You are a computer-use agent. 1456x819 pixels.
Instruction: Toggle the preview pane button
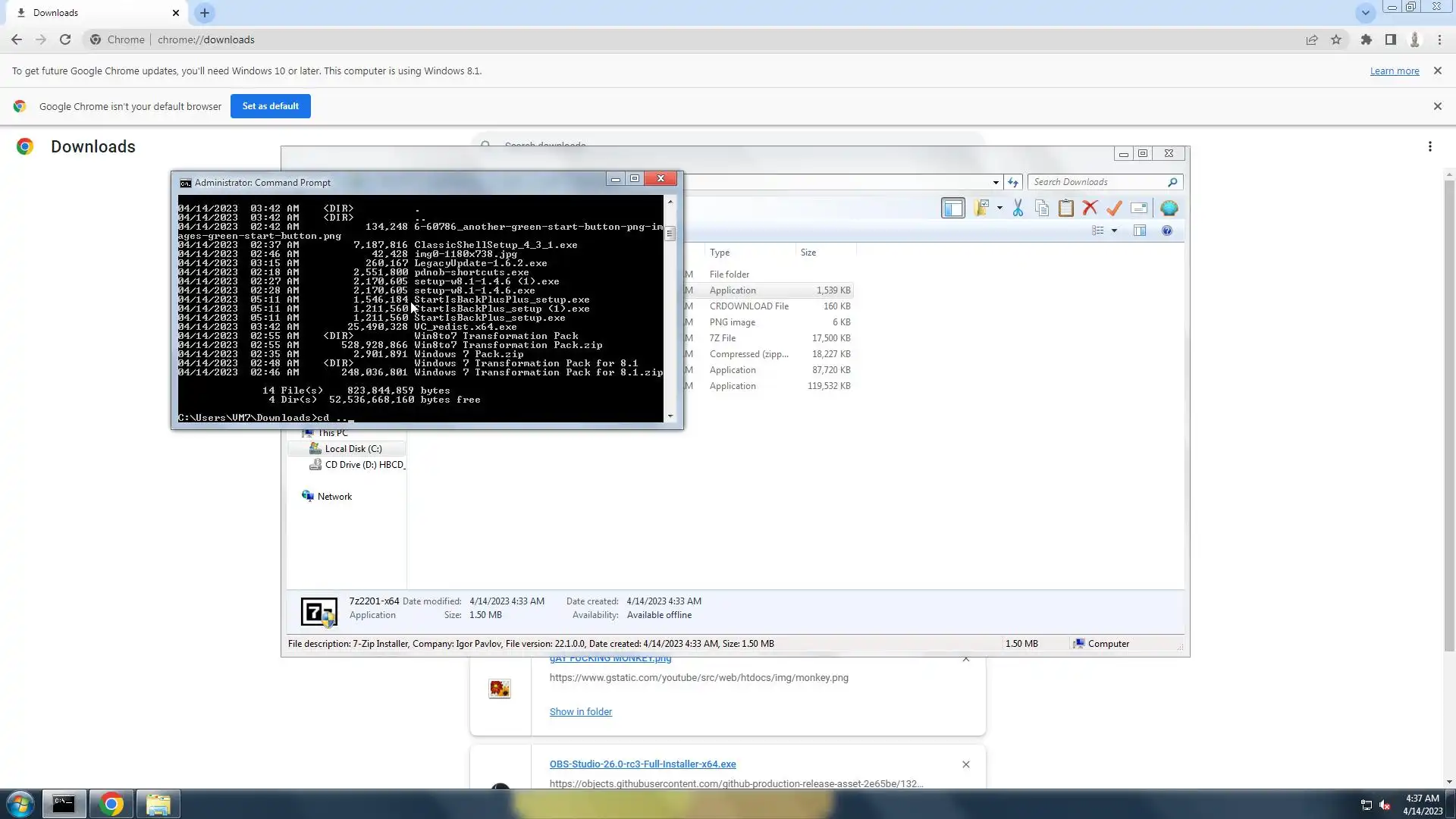[1139, 231]
